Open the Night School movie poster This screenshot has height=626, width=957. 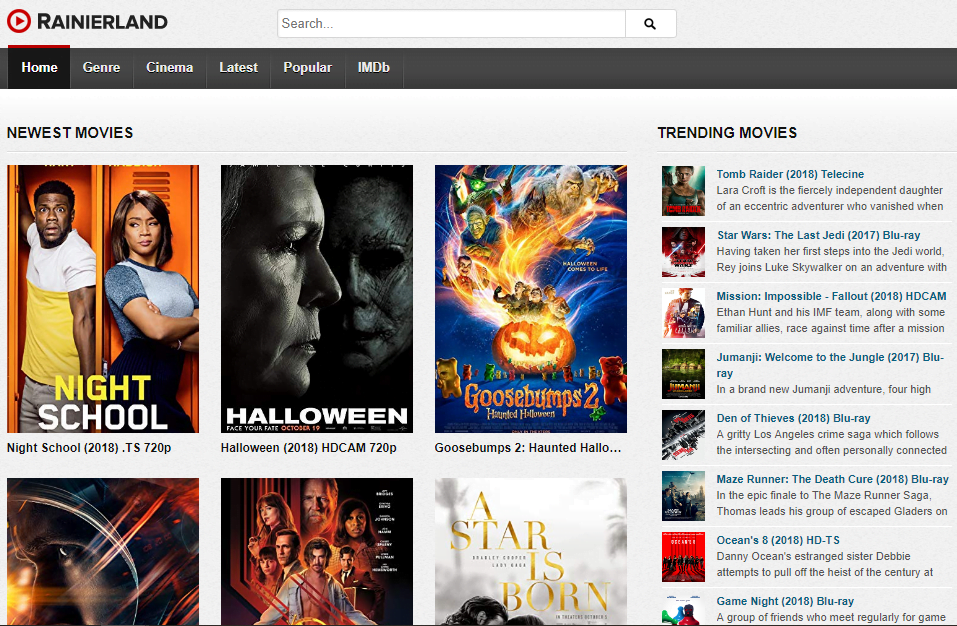pos(103,299)
